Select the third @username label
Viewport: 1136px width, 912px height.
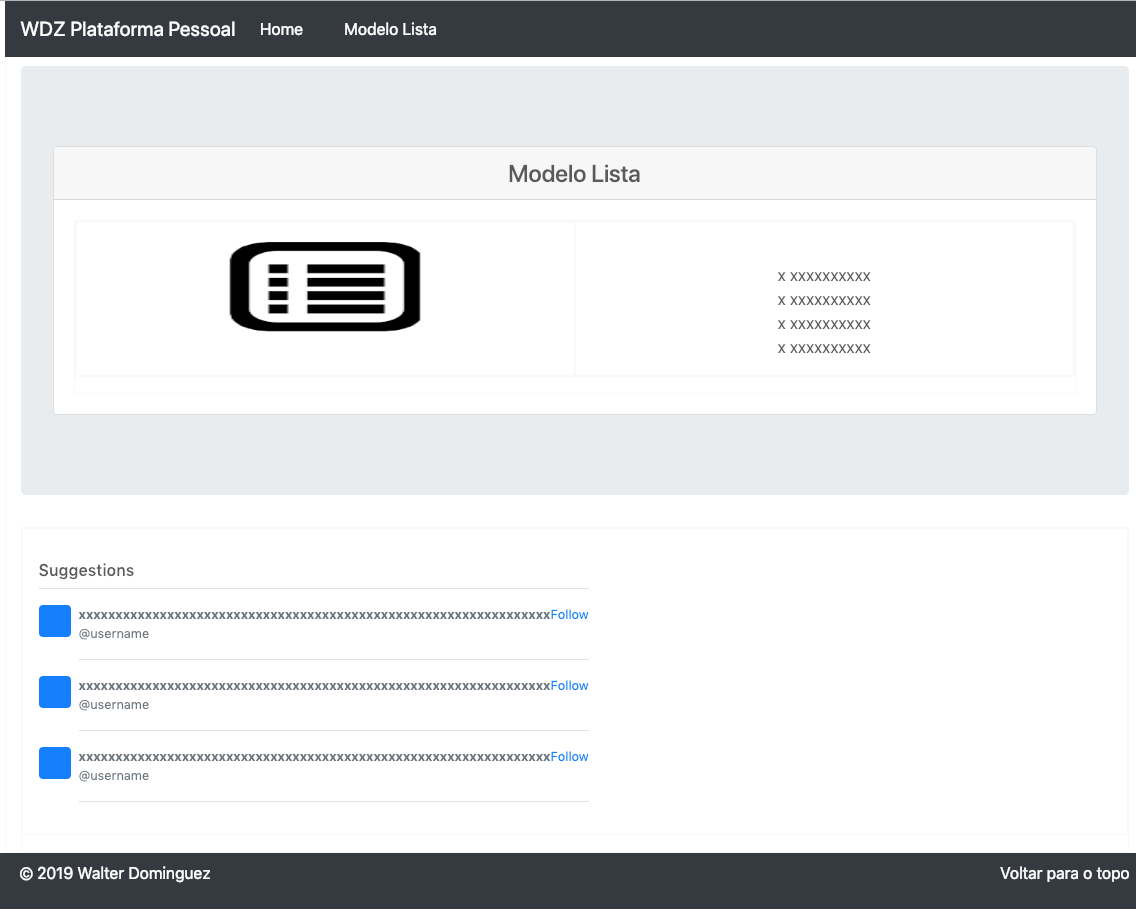[114, 776]
